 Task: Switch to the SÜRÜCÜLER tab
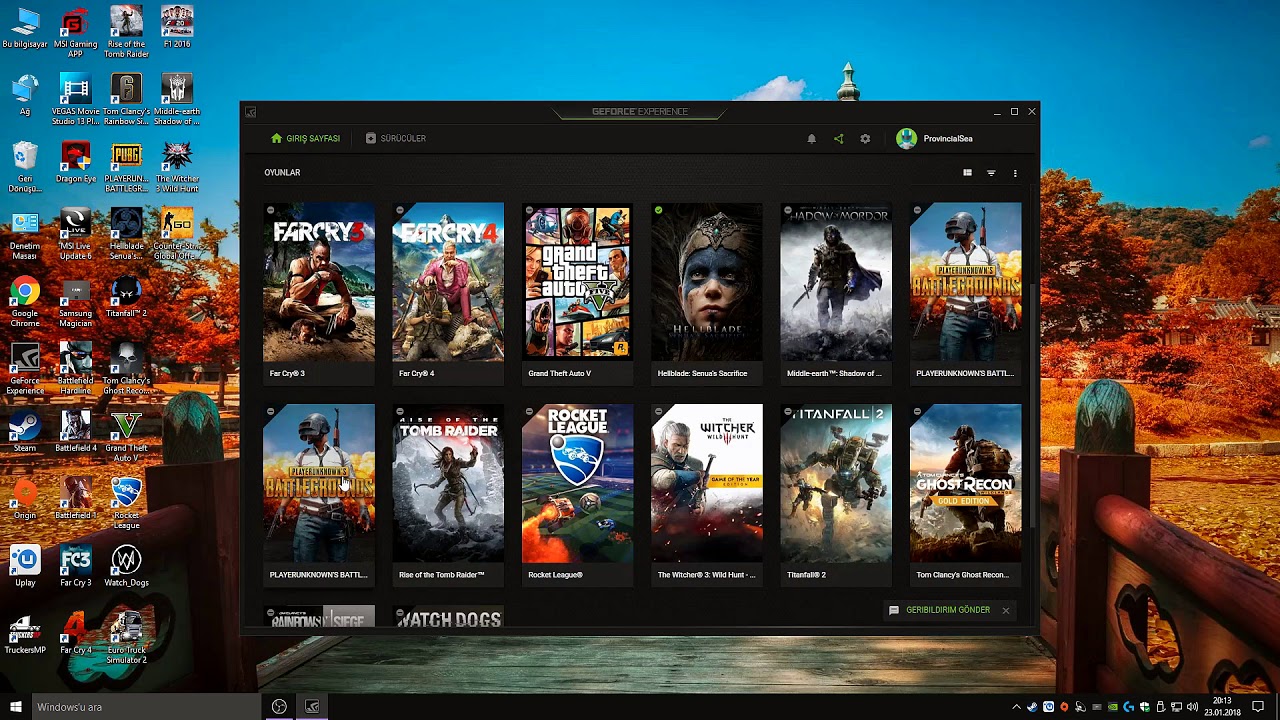[396, 139]
